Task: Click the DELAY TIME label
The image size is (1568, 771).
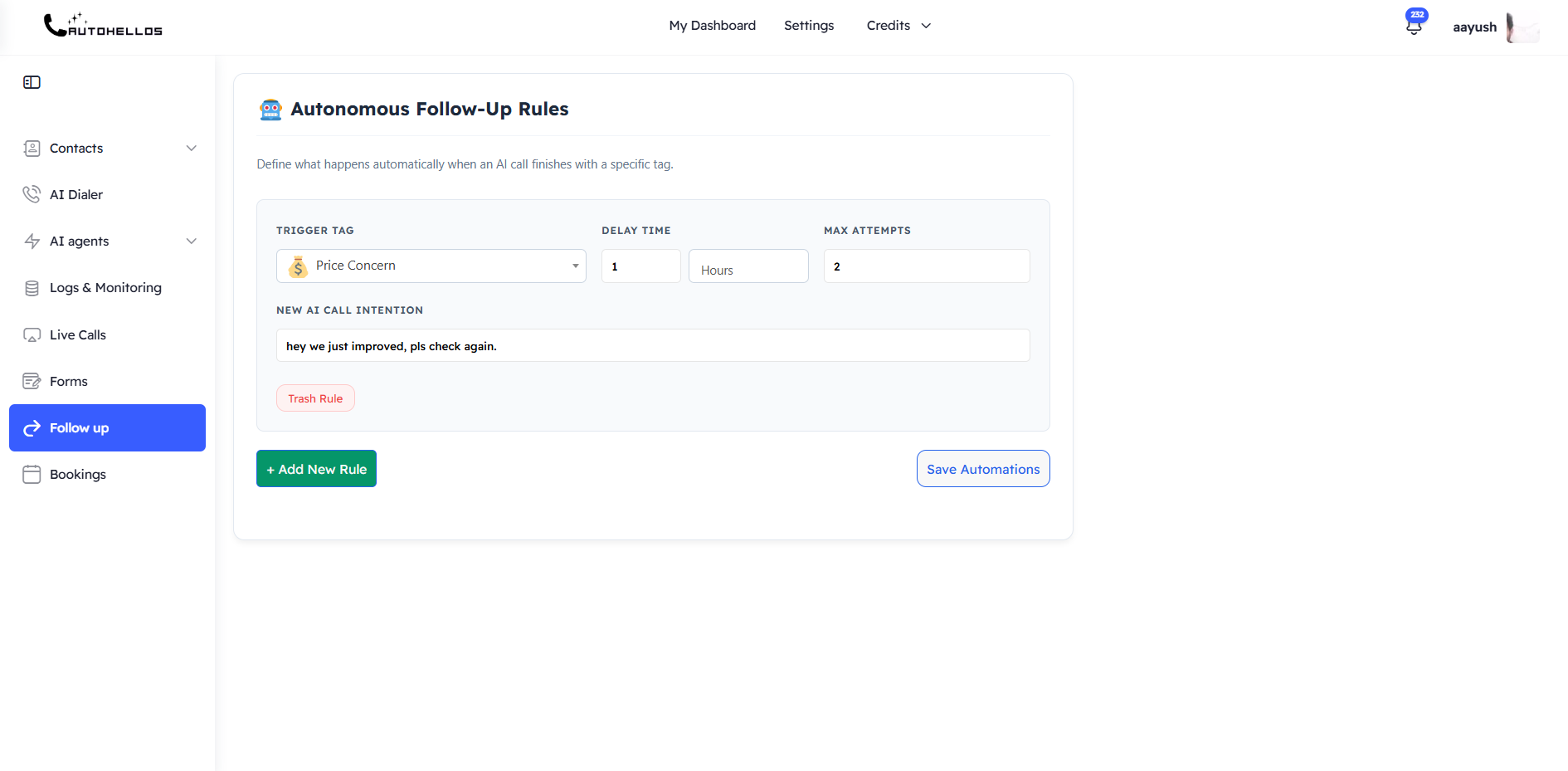Action: click(636, 231)
